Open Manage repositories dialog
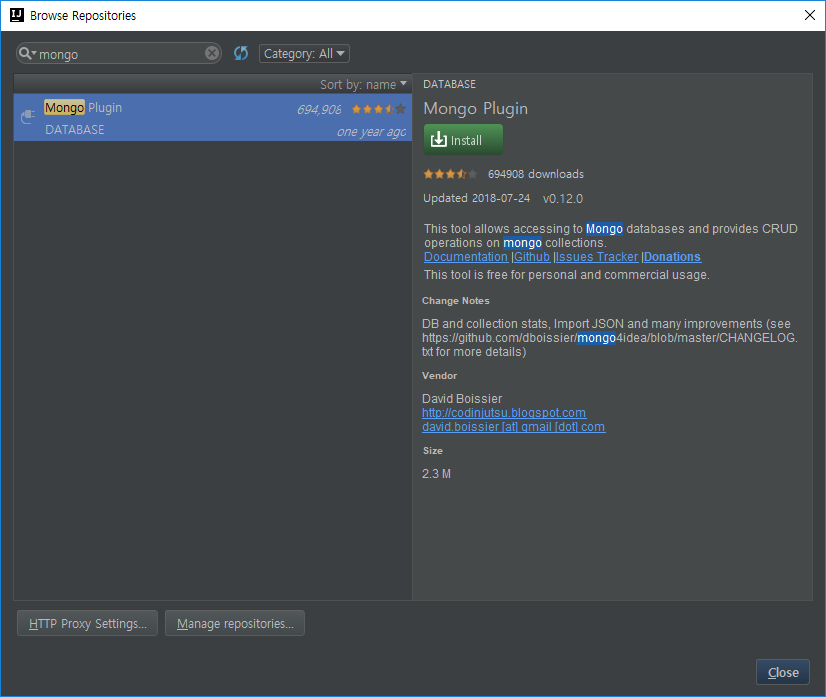This screenshot has width=826, height=697. [x=235, y=623]
